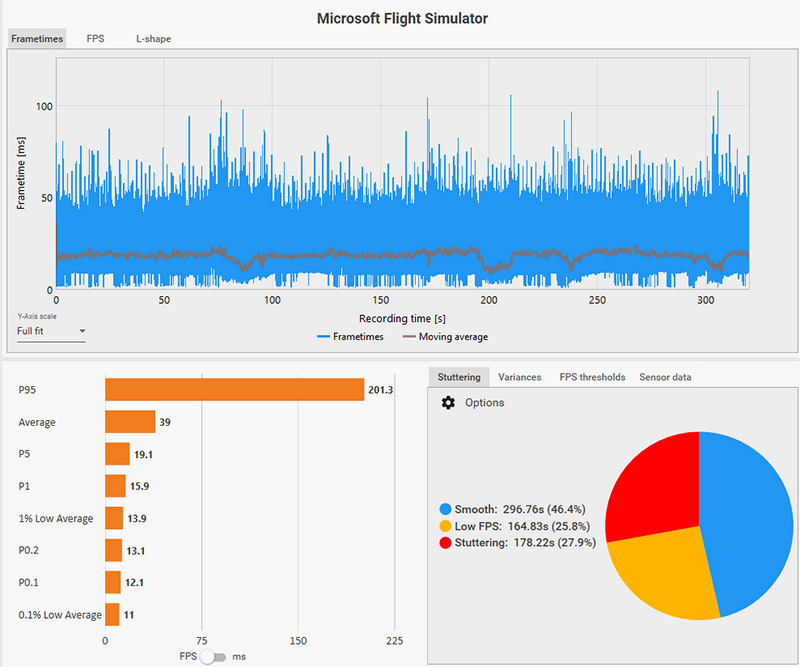Click the blue Smooth legend dot
800x667 pixels.
(x=445, y=509)
